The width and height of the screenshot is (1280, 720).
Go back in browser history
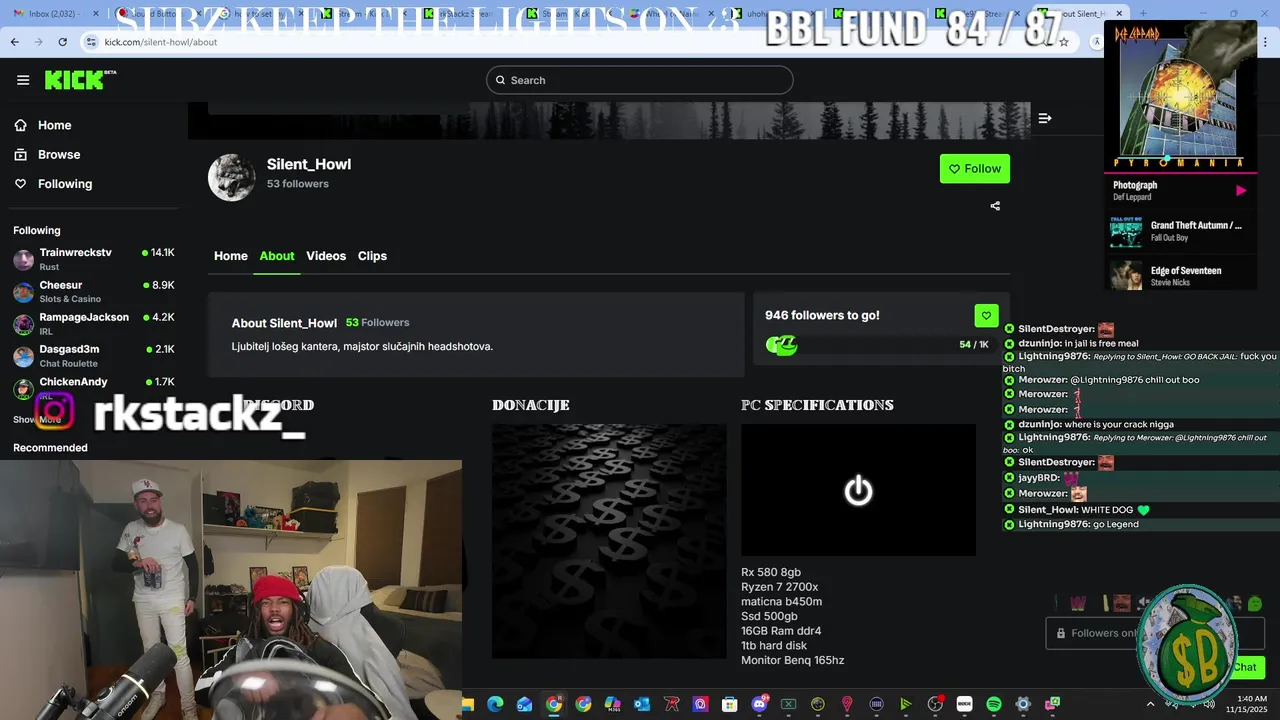(14, 42)
